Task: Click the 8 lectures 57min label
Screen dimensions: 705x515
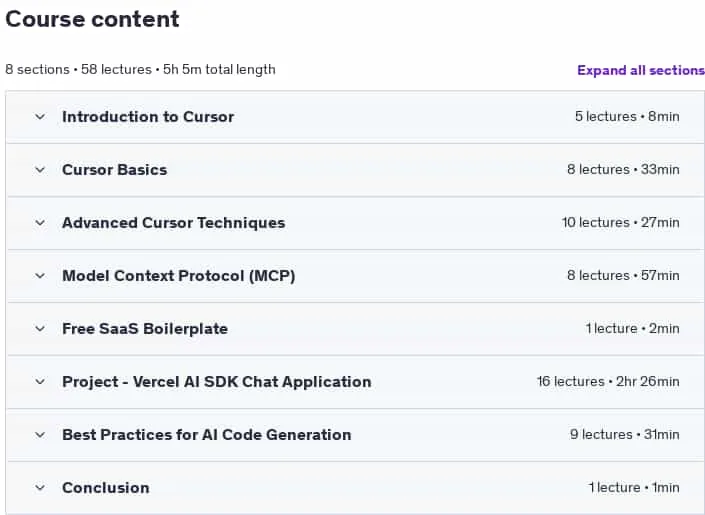Action: click(623, 275)
